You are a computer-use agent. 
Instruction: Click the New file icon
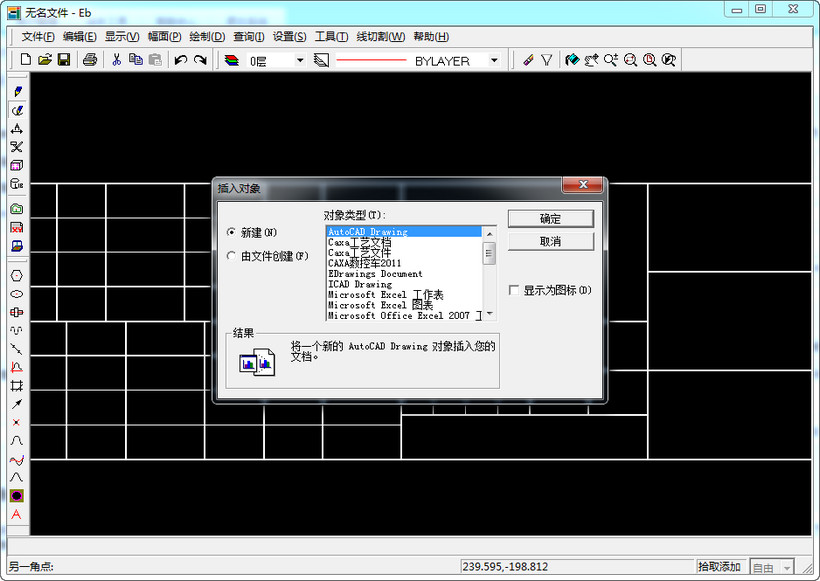26,60
